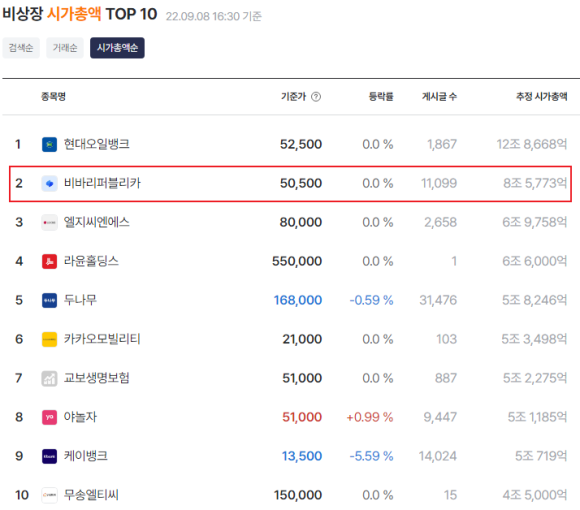Screen dimensions: 580x510
Task: Click the 22.09.08 16:30 기준 timestamp
Action: tap(214, 16)
